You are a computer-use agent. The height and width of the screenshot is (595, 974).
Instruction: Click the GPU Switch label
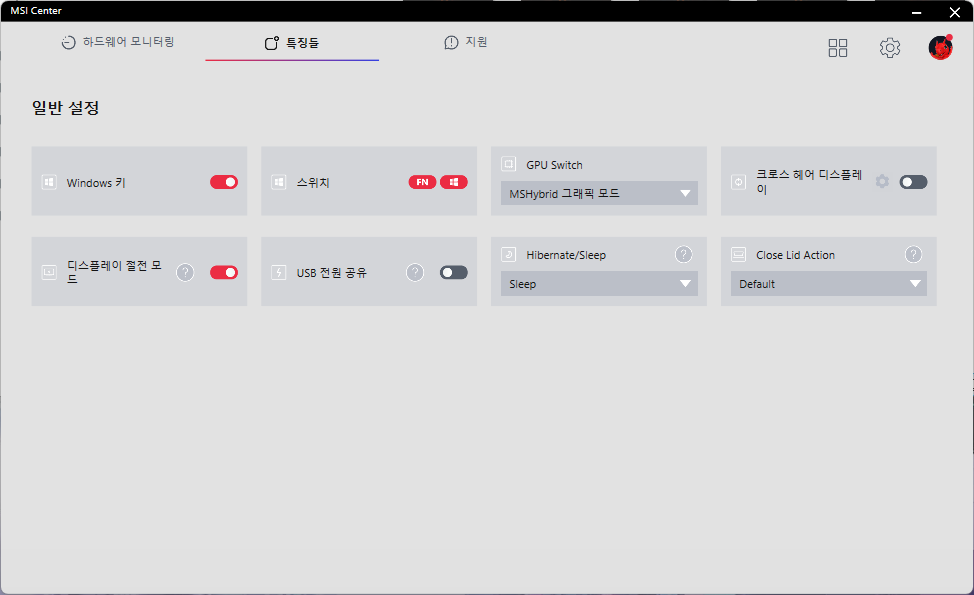coord(554,165)
